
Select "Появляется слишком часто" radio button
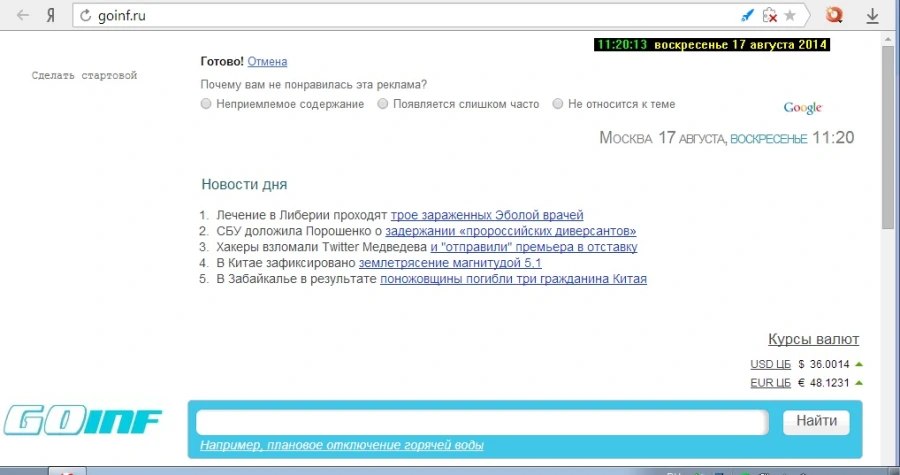click(x=382, y=104)
